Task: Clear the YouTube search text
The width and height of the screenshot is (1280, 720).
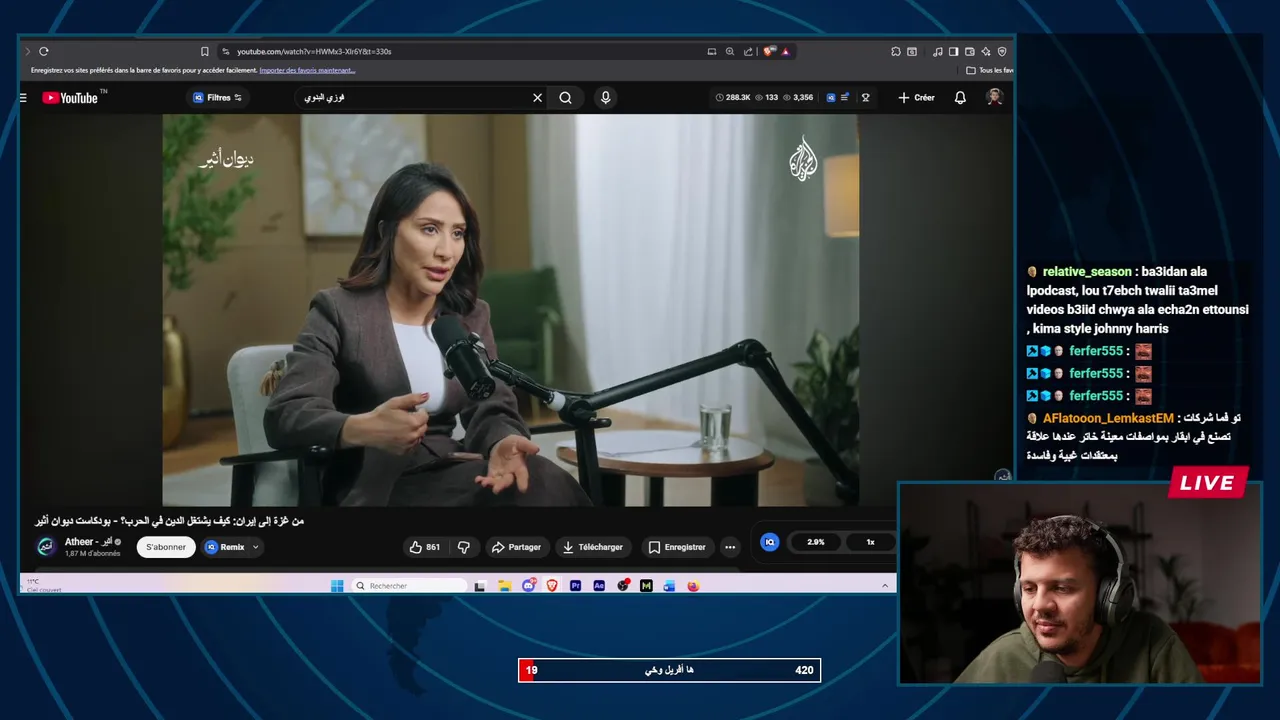Action: [x=537, y=97]
